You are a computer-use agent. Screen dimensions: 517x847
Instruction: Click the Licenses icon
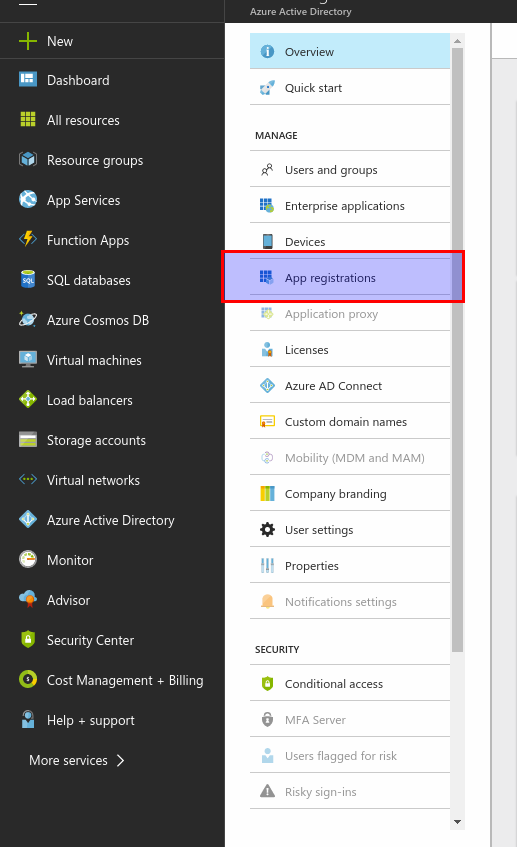coord(267,349)
